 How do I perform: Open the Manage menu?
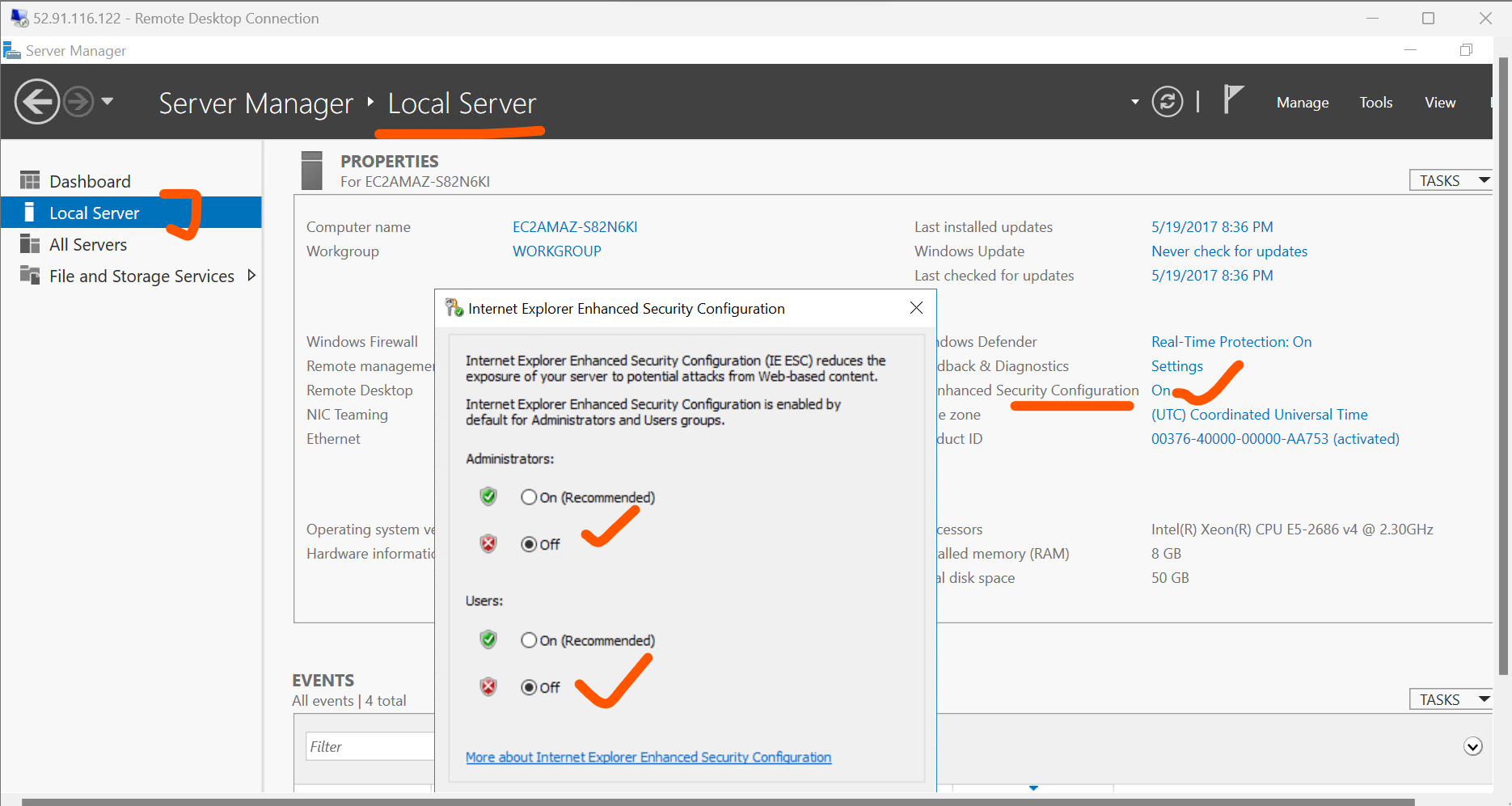1303,103
